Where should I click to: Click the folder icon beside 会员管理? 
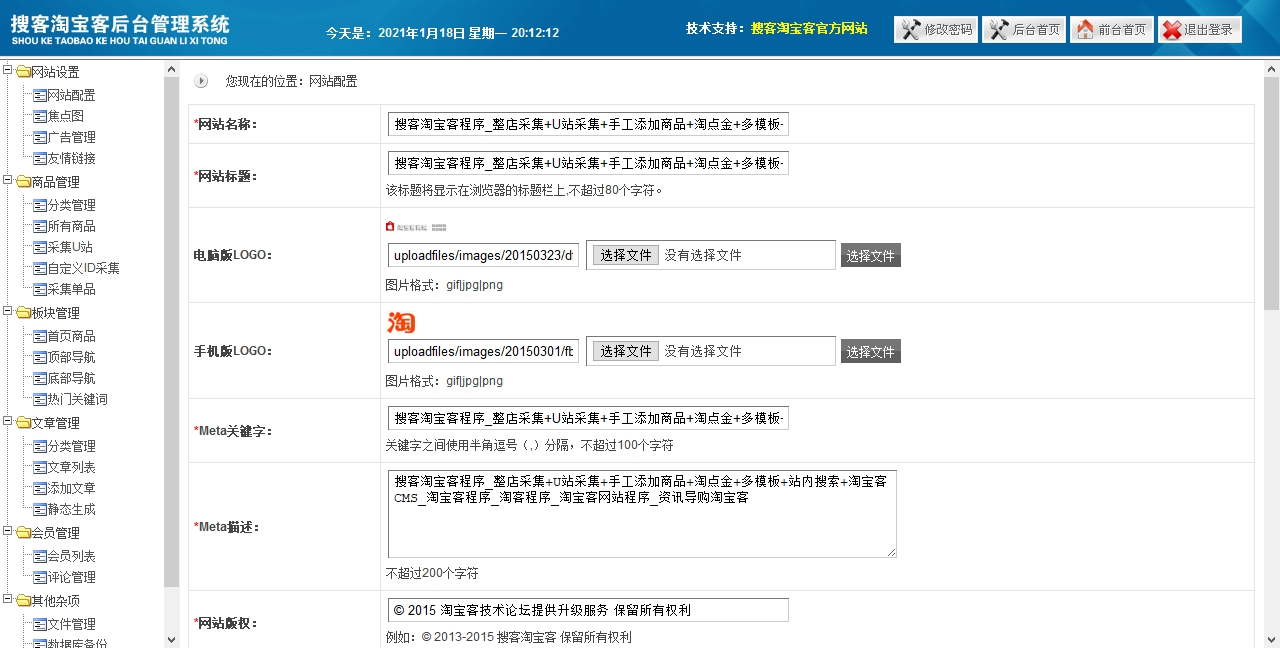[x=23, y=533]
